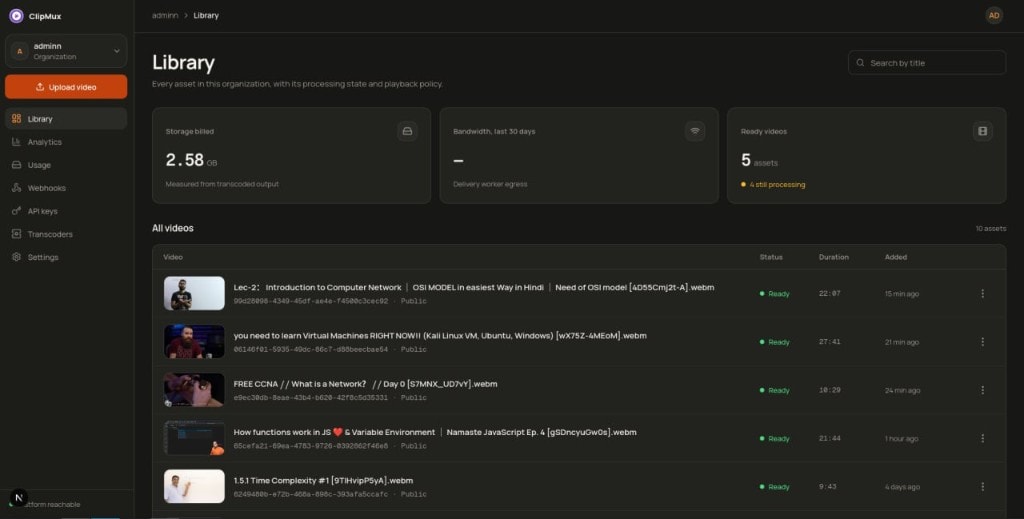Open Webhooks in the sidebar
The image size is (1024, 519).
(66, 188)
